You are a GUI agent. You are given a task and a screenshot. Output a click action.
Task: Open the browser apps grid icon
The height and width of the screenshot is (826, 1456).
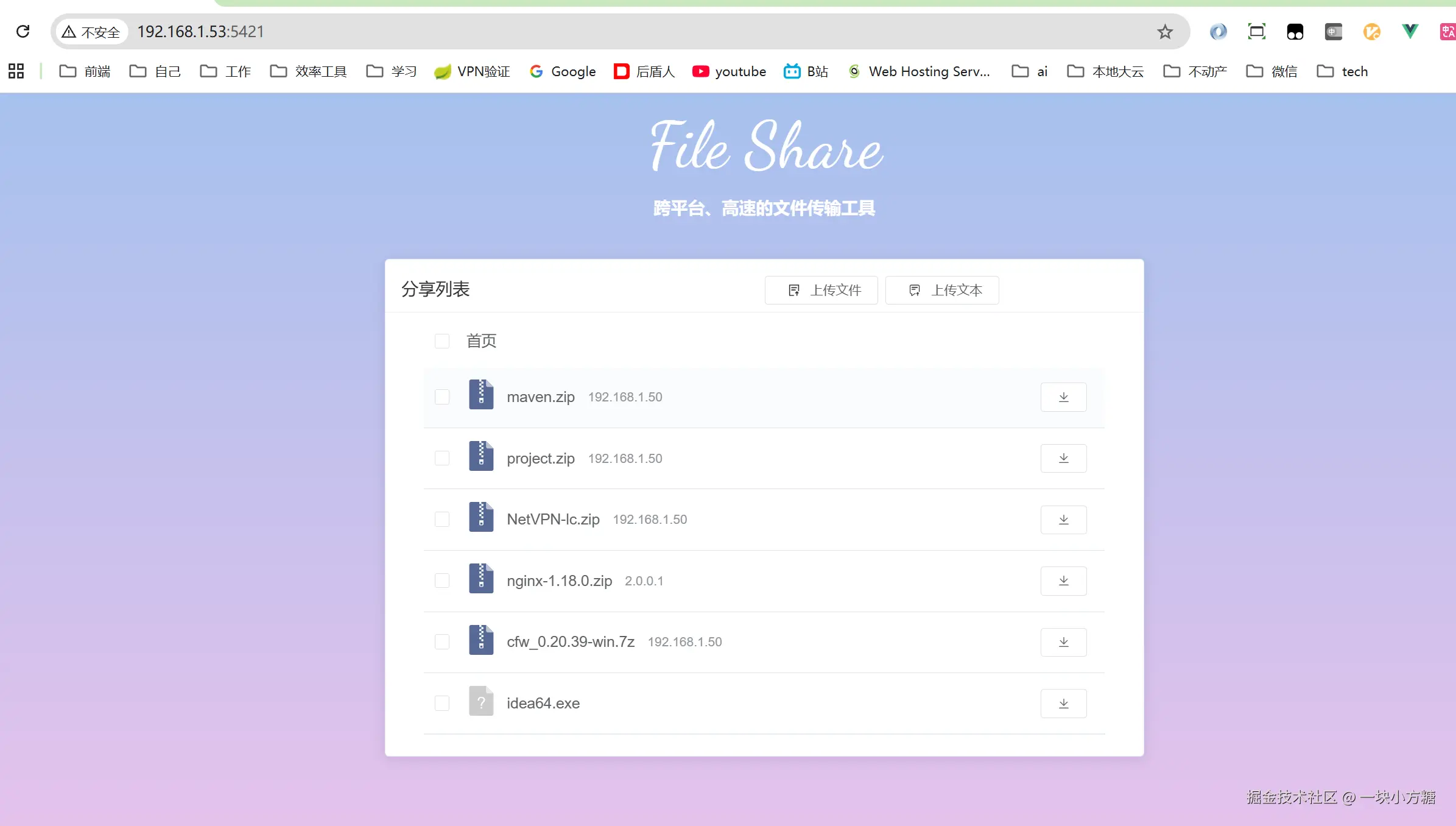click(16, 71)
